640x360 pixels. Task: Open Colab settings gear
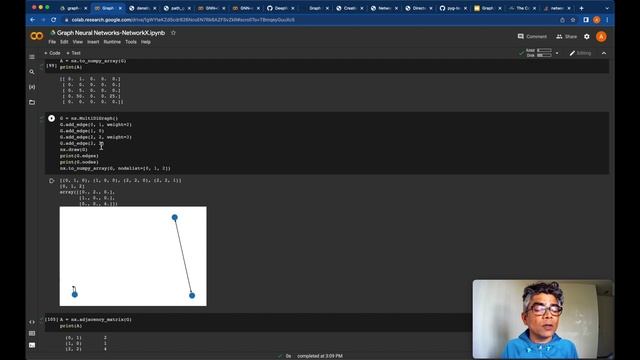point(587,36)
